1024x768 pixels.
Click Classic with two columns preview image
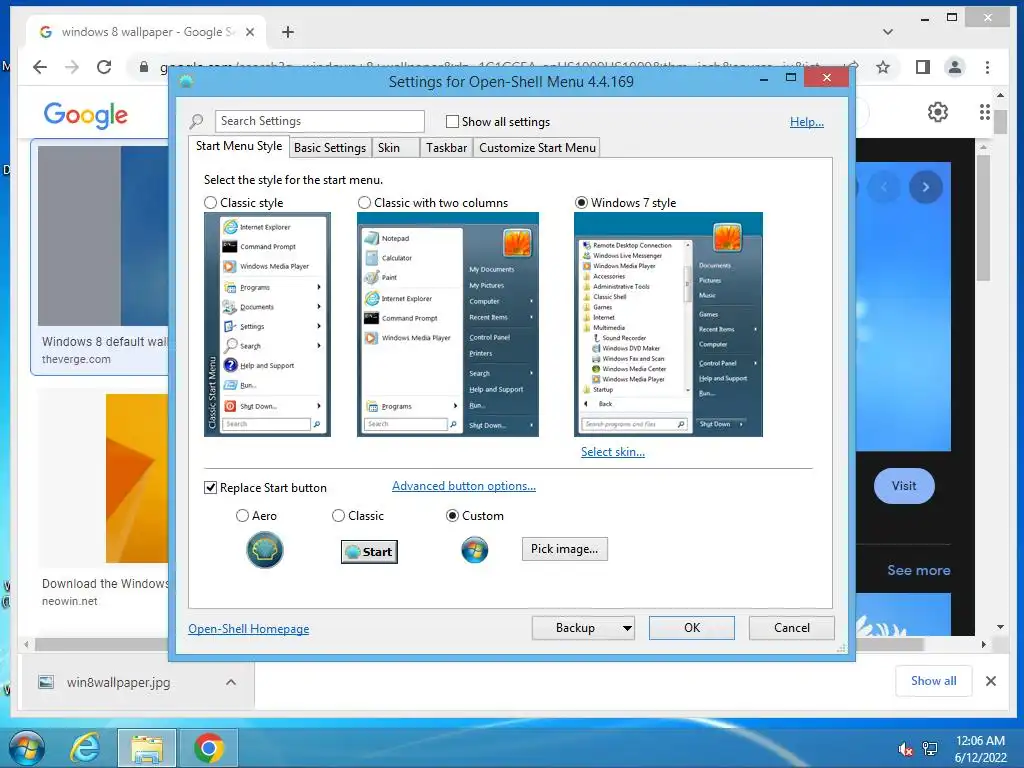click(x=448, y=325)
